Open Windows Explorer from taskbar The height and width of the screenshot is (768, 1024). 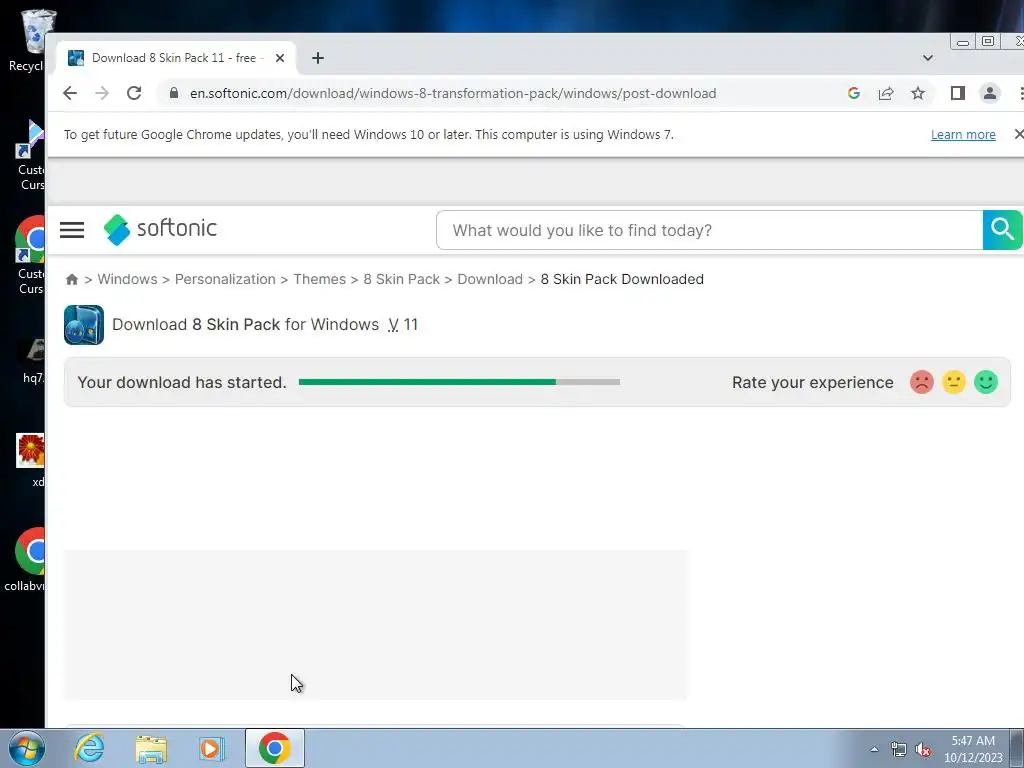151,748
